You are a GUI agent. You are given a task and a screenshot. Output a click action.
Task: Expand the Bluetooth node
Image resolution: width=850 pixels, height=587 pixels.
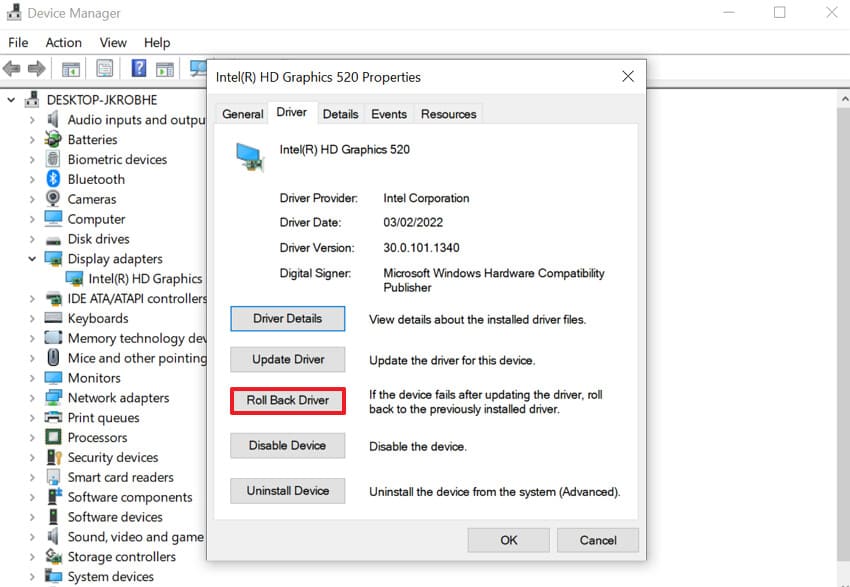32,179
